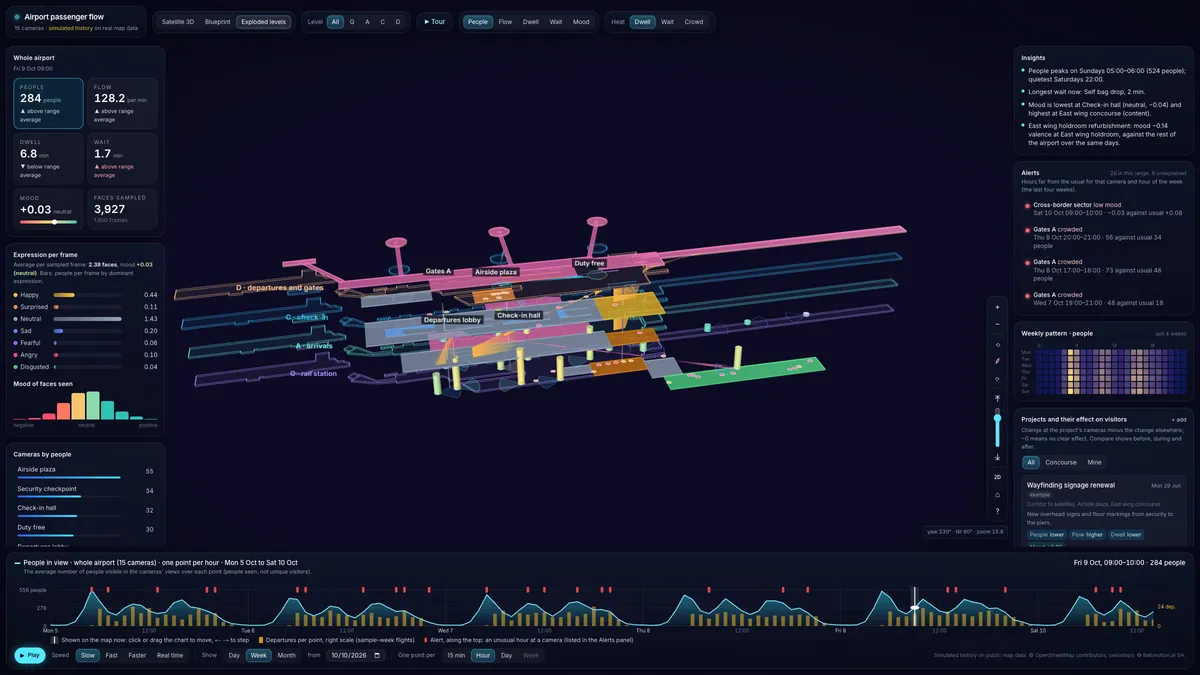The image size is (1200, 675).
Task: Filter to level A
Action: (367, 21)
